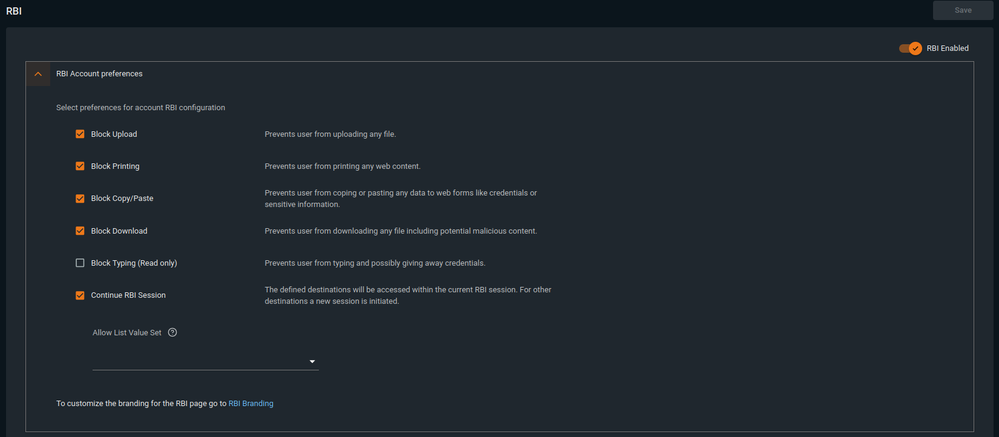Uncheck the Continue RBI Session checkbox

80,296
